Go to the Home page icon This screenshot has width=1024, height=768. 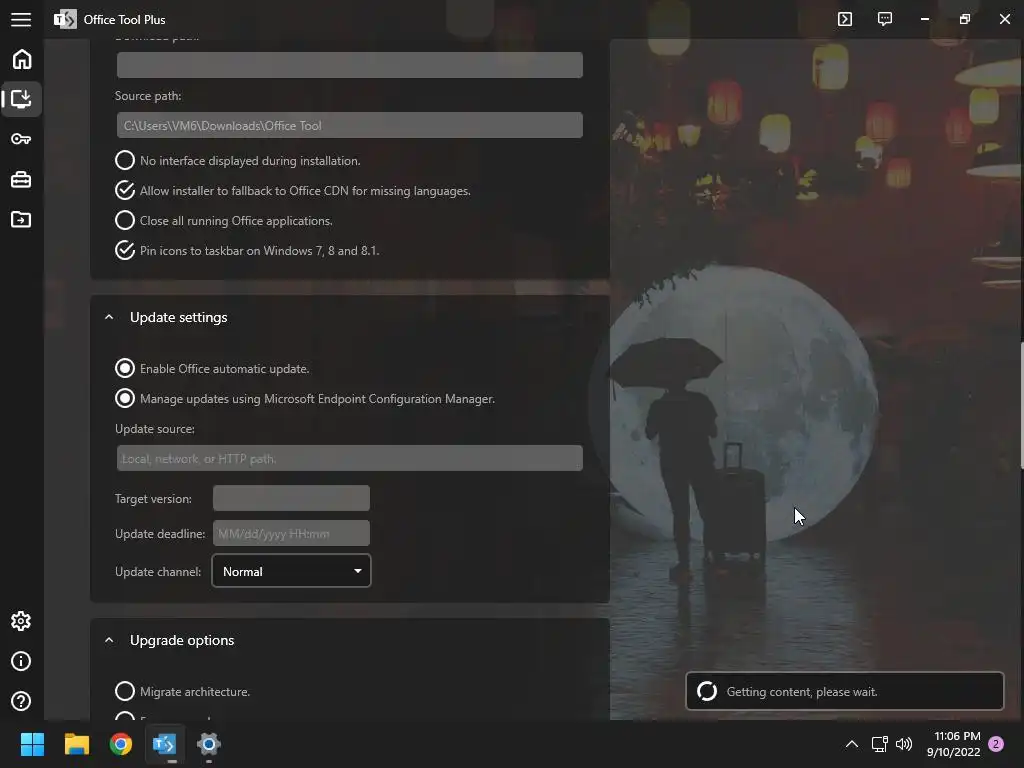click(x=22, y=59)
